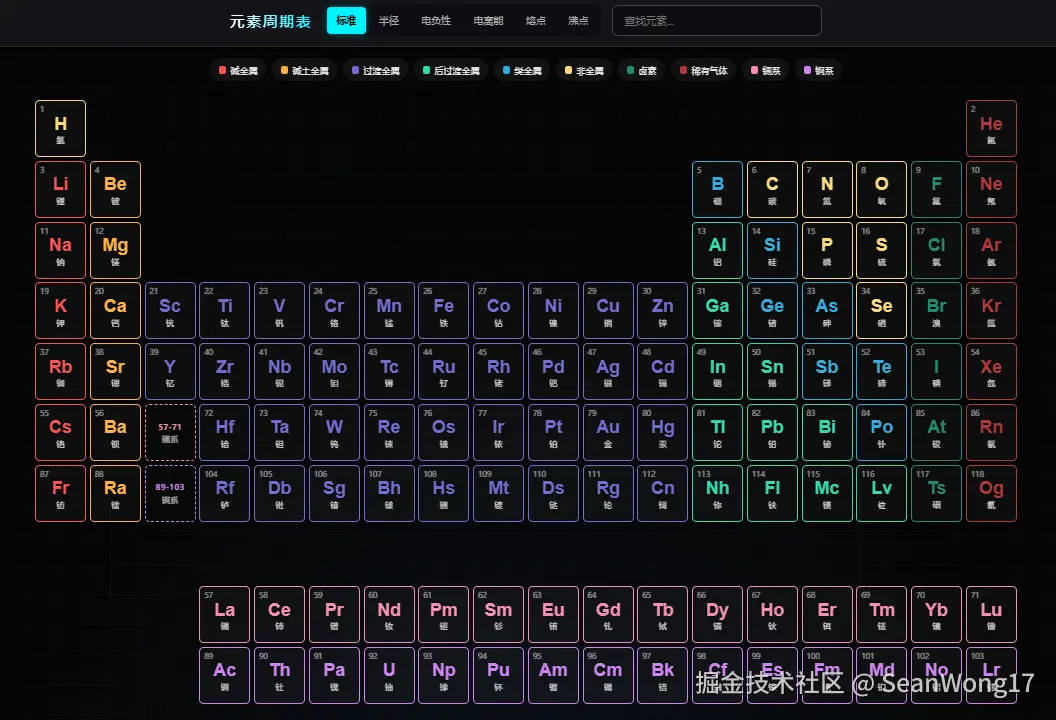Open the 电负性 view tab
The image size is (1056, 720).
pos(436,21)
